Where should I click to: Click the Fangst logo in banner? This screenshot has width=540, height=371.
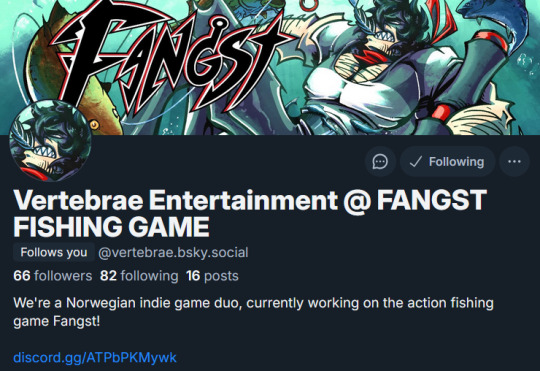169,59
